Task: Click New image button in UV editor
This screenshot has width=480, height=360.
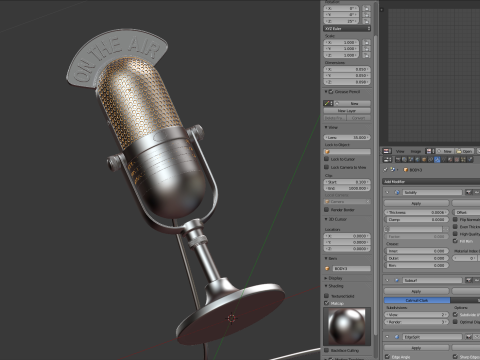Action: pyautogui.click(x=444, y=151)
